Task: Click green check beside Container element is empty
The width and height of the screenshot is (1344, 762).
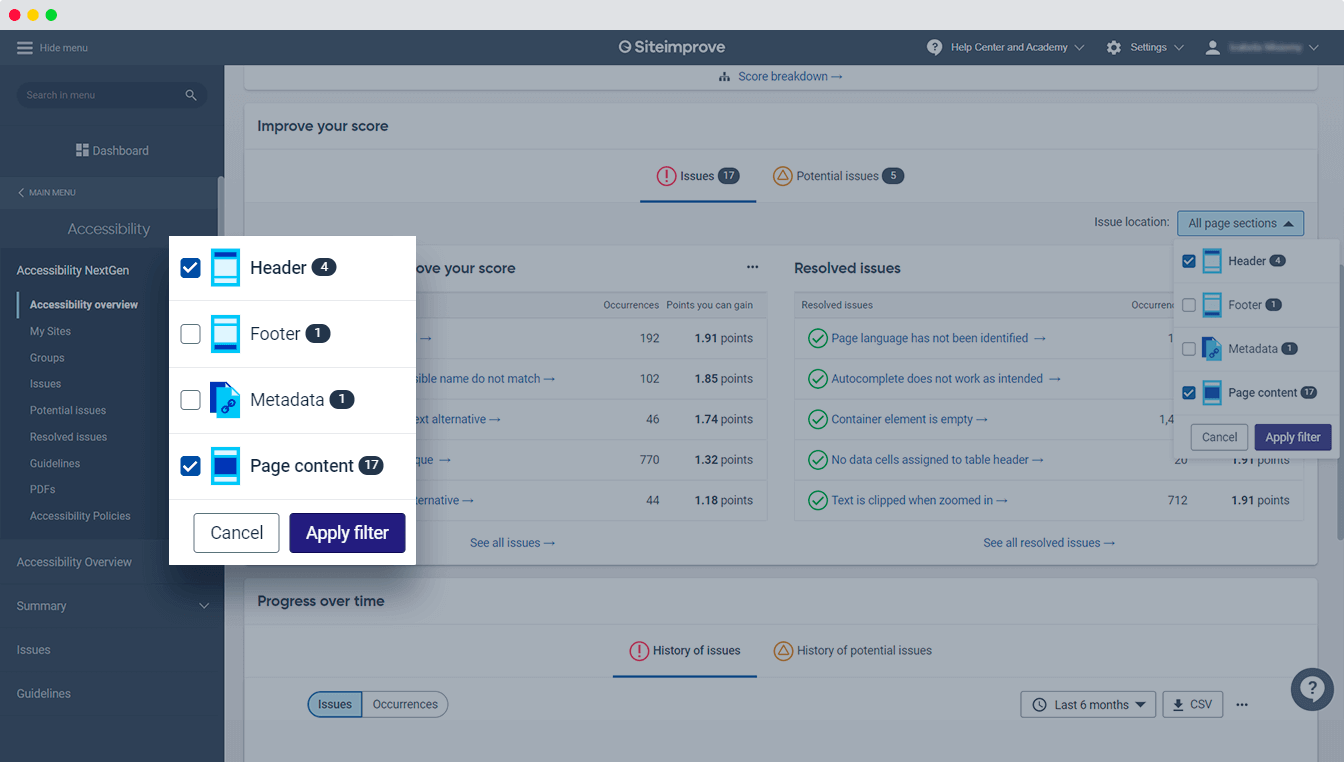Action: (817, 419)
